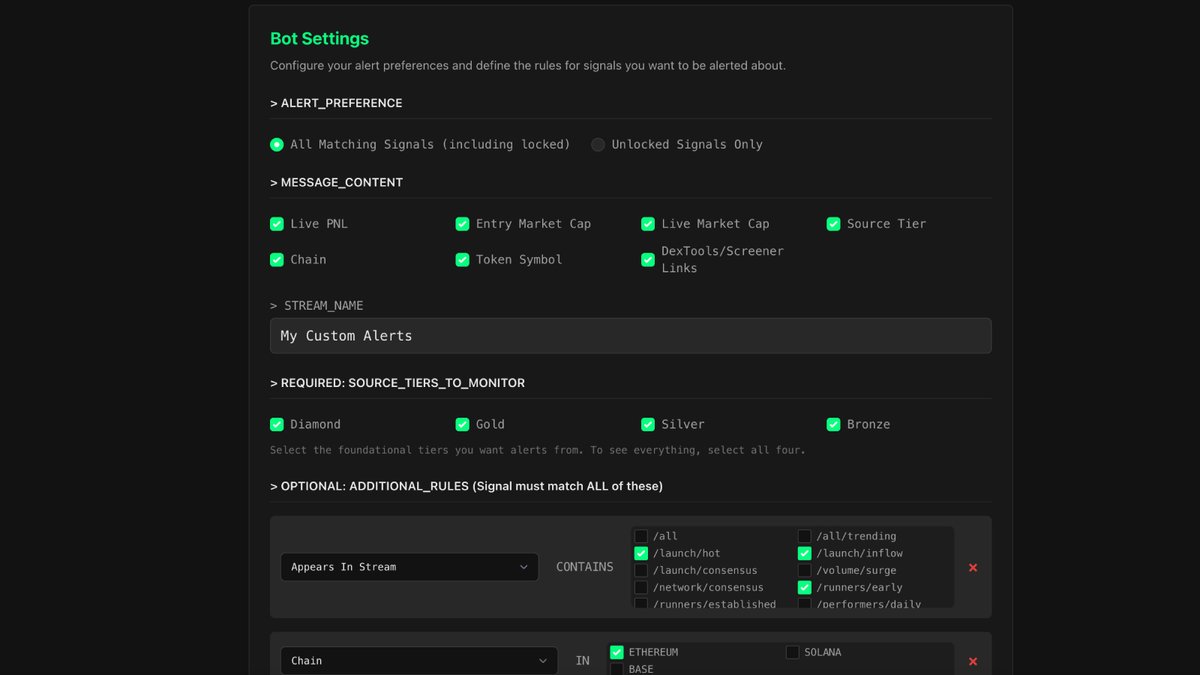Uncheck the Diamond source tier
1200x675 pixels.
[x=277, y=425]
